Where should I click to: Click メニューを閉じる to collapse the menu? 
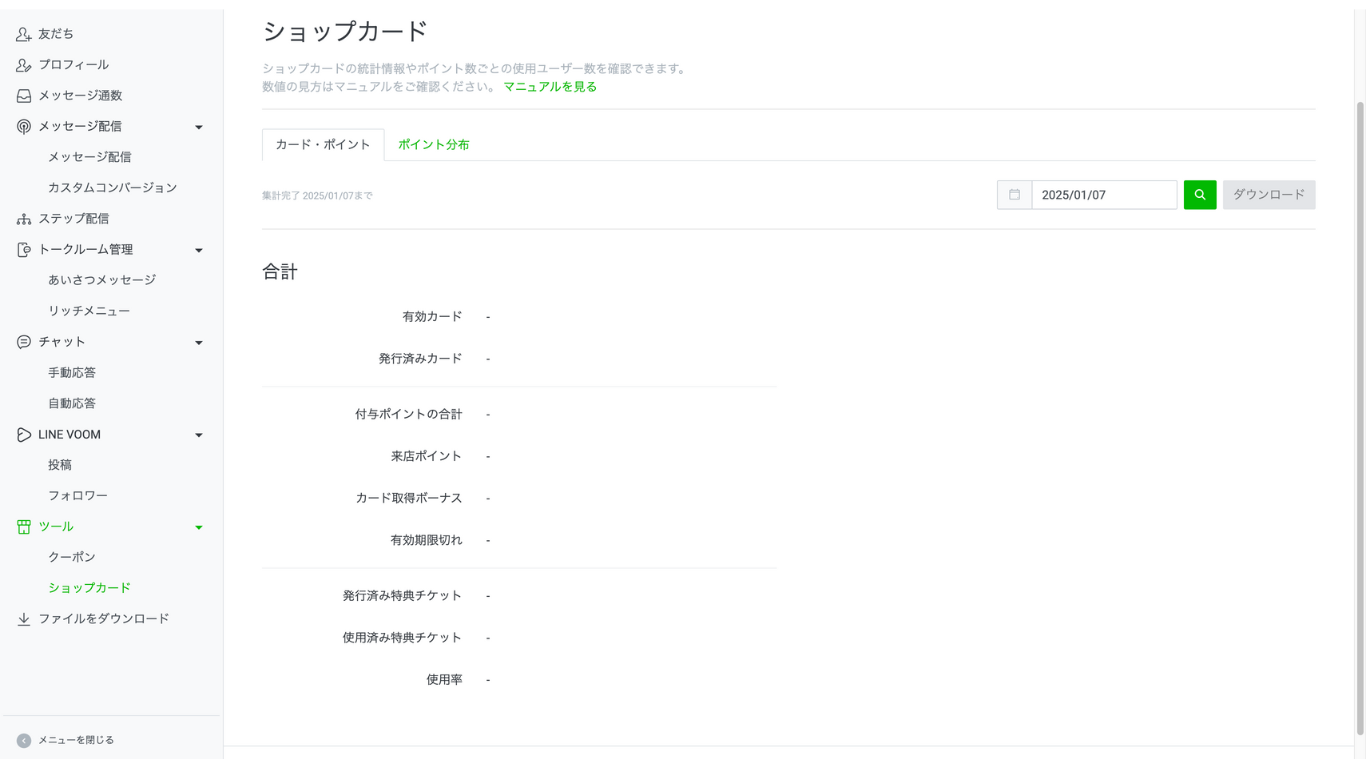(76, 741)
